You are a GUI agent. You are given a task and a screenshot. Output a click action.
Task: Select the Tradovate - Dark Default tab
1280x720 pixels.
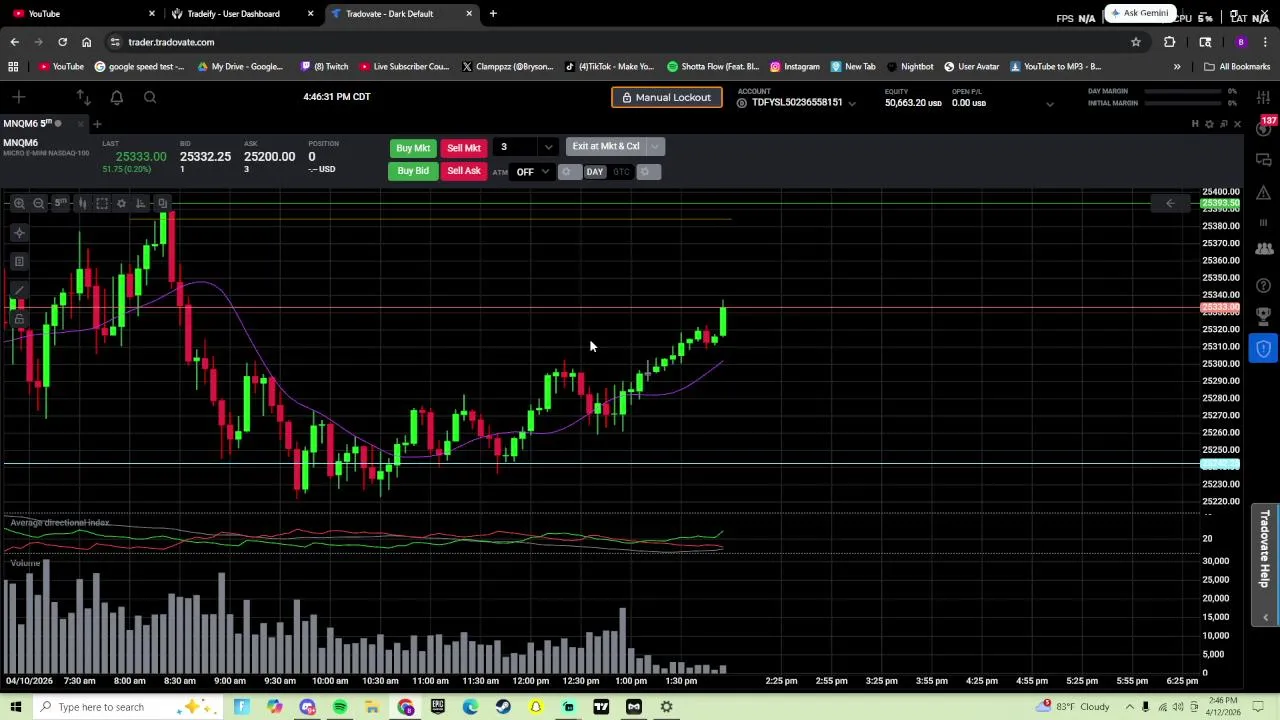pyautogui.click(x=400, y=14)
